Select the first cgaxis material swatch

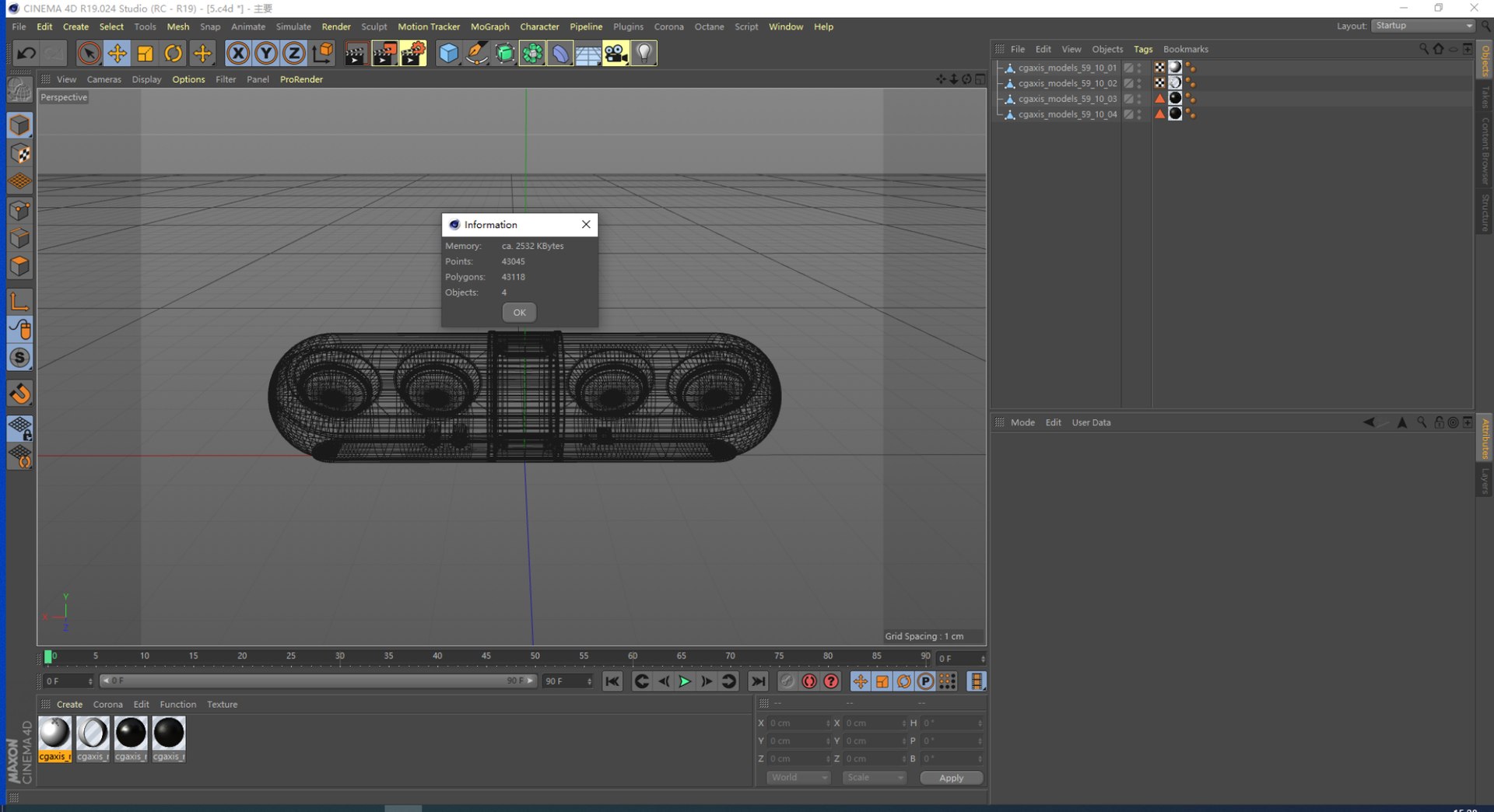point(54,733)
